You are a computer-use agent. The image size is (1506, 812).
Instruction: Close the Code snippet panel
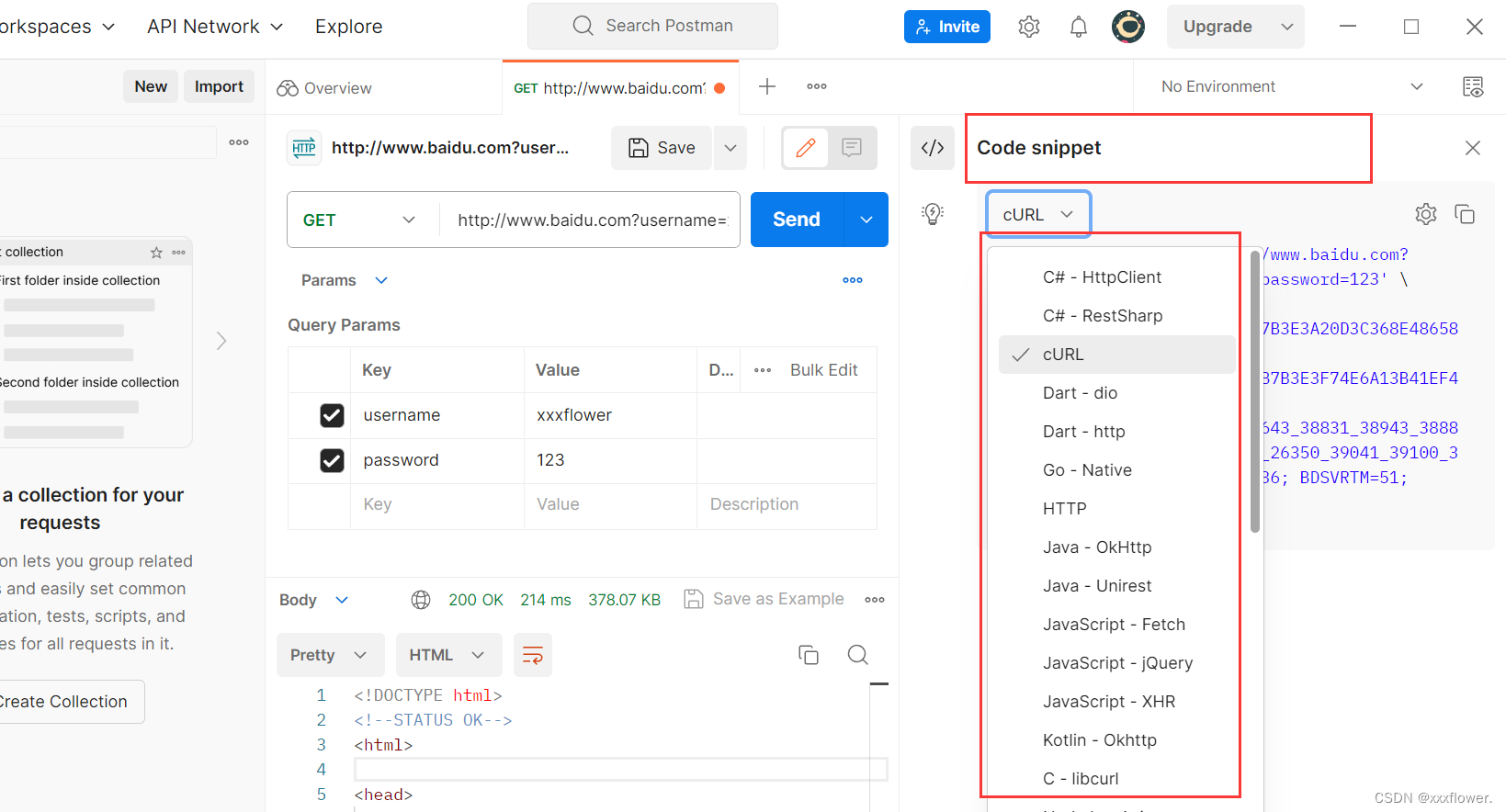[1473, 148]
